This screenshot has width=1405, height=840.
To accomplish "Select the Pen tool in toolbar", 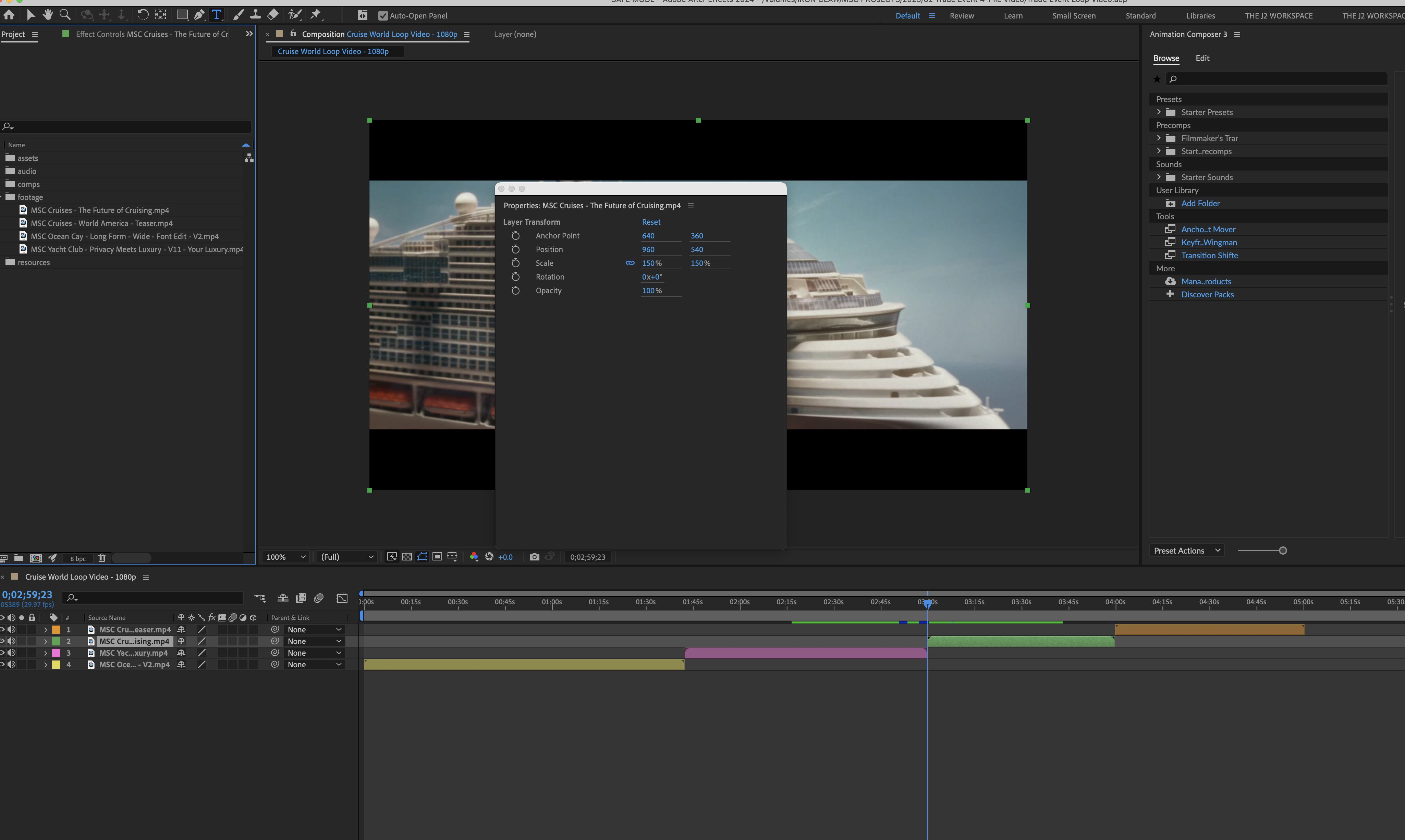I will tap(199, 15).
